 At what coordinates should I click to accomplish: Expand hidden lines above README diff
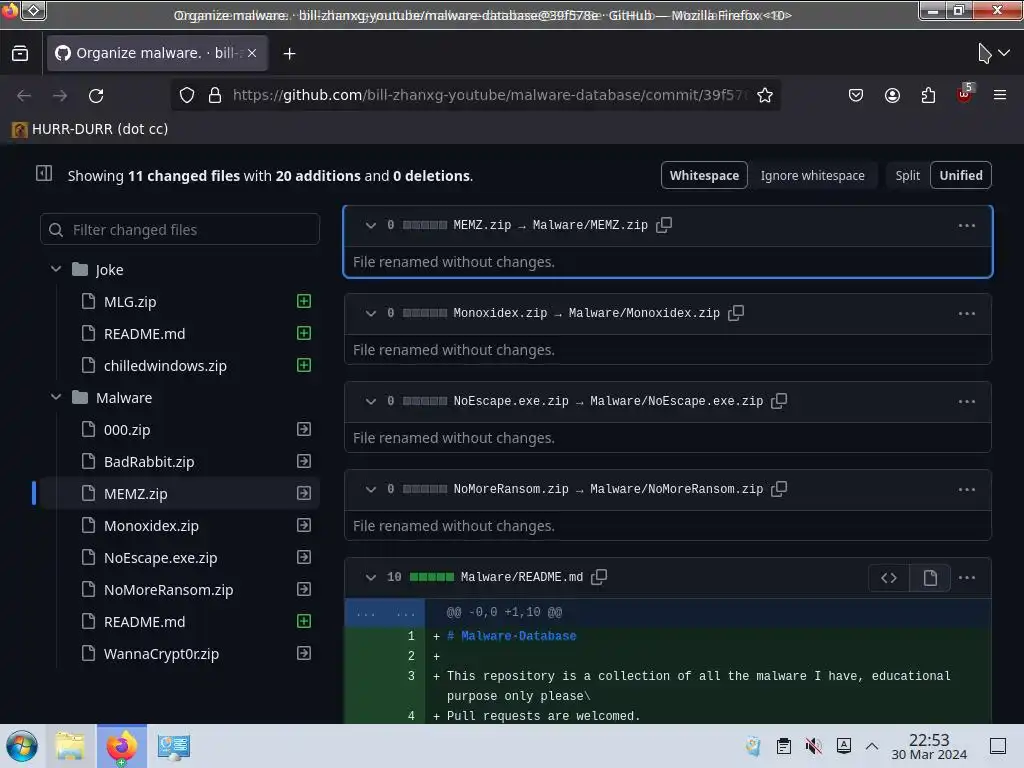point(385,613)
